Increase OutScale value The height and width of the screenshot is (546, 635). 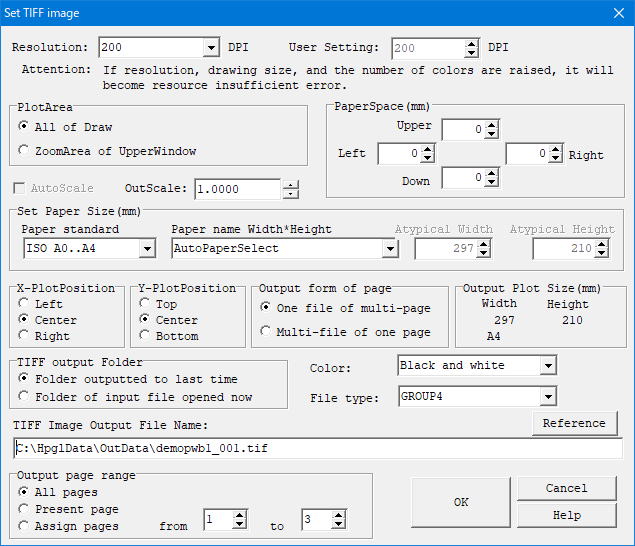(x=290, y=185)
